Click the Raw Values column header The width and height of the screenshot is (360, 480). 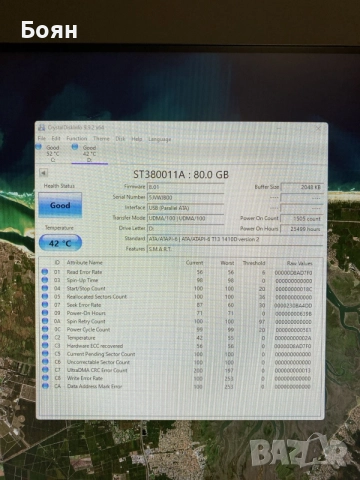point(300,263)
